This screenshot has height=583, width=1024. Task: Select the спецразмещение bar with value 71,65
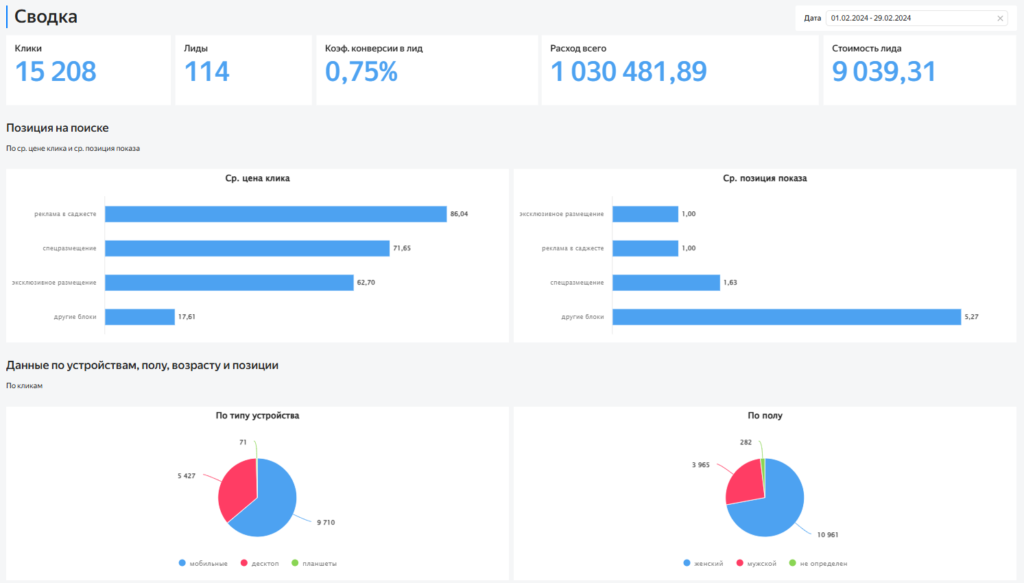pos(246,248)
